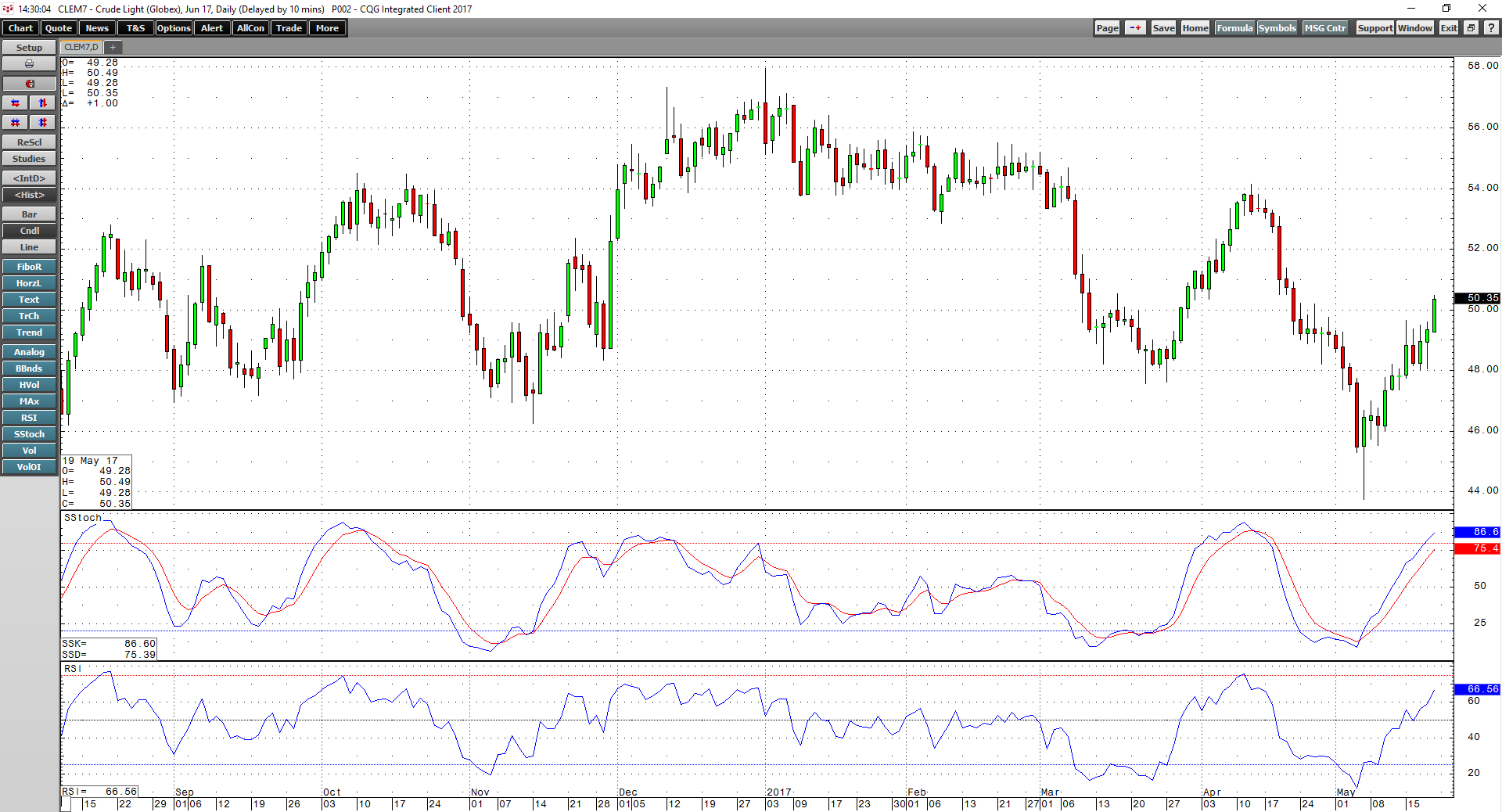Screen dimensions: 1502x812
Task: Expand historical view with Hist
Action: point(29,195)
